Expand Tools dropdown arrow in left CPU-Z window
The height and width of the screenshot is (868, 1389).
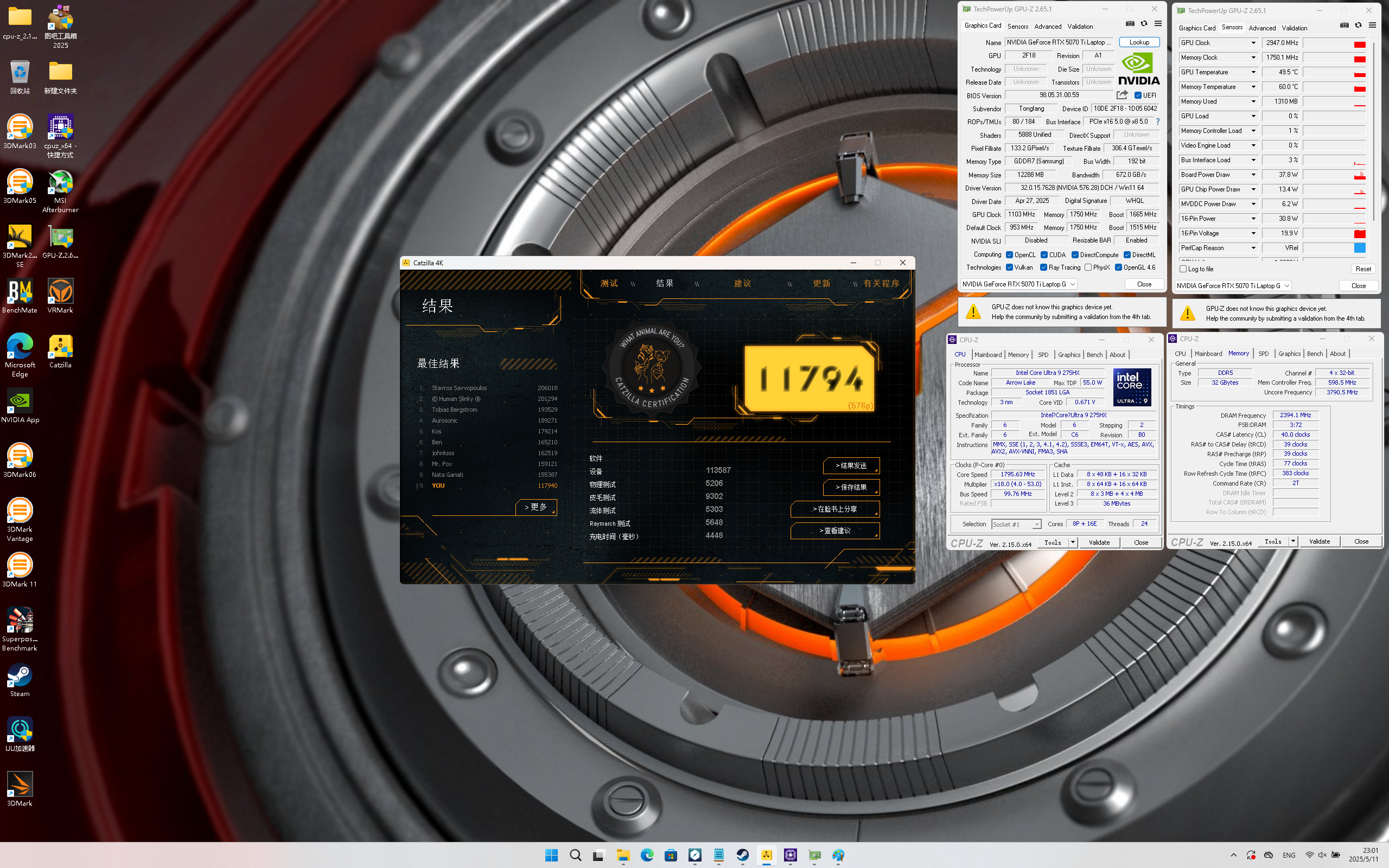[1072, 542]
